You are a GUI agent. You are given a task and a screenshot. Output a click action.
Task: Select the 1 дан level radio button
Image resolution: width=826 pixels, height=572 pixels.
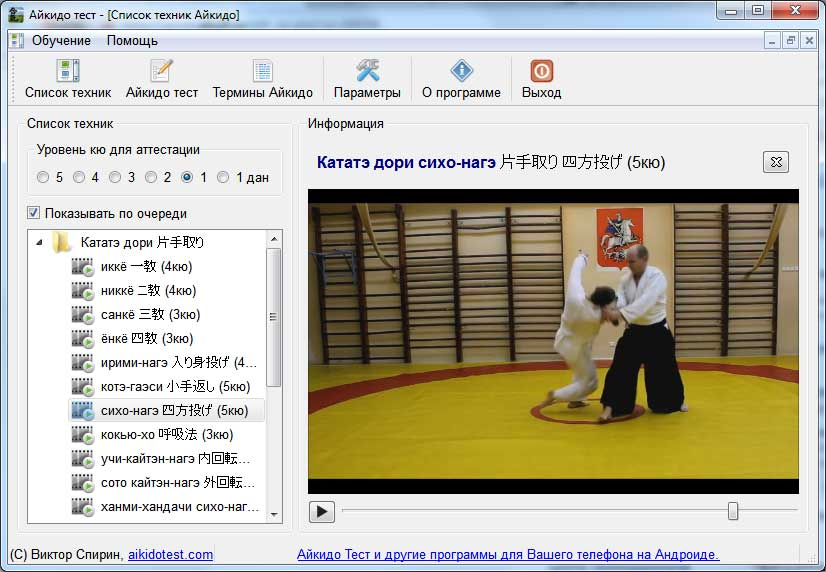[223, 178]
